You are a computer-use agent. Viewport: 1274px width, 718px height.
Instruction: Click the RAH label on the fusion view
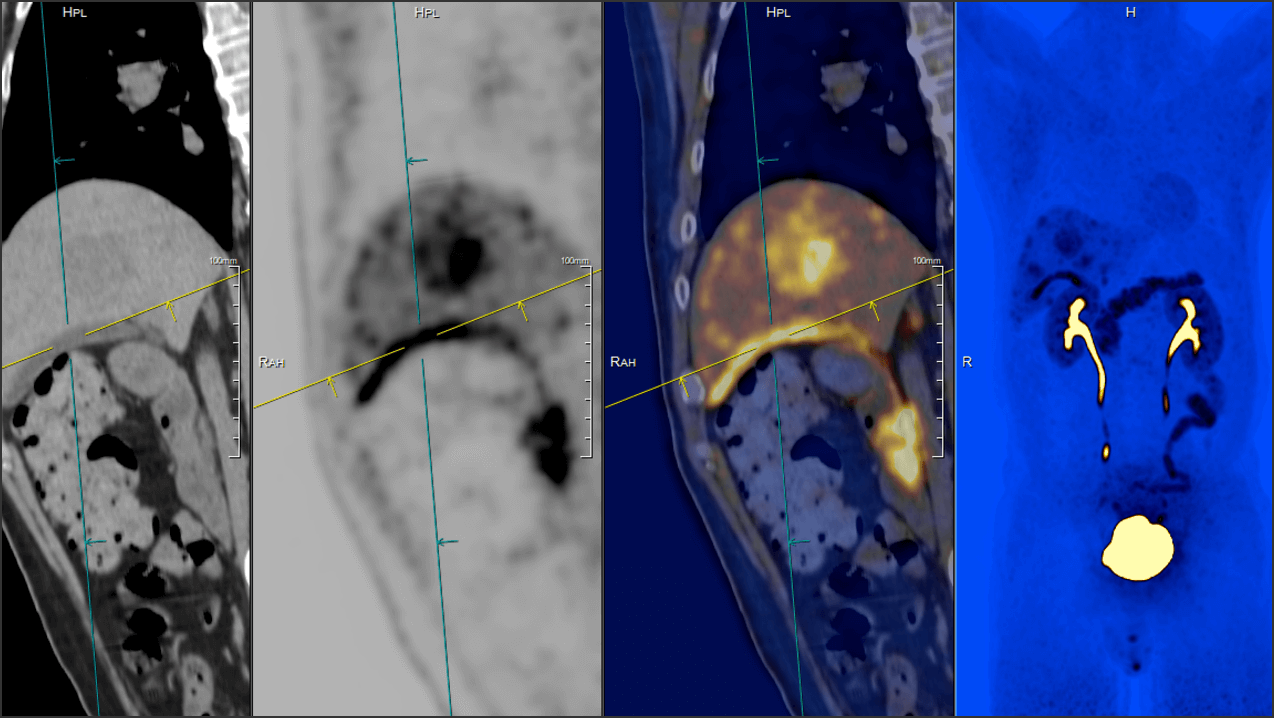click(x=623, y=362)
